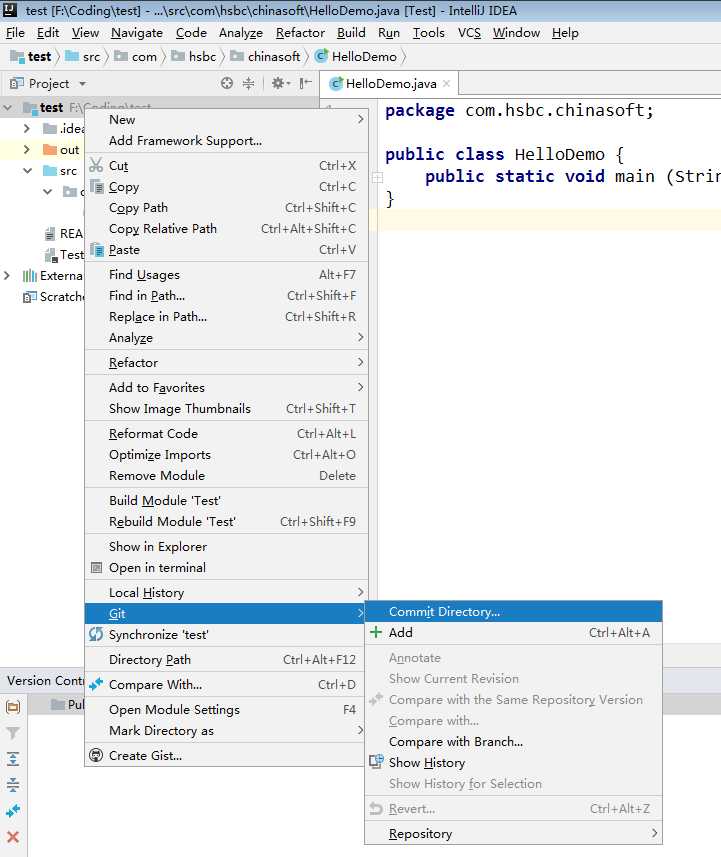Open the Repository submenu
The height and width of the screenshot is (857, 721).
pos(513,833)
